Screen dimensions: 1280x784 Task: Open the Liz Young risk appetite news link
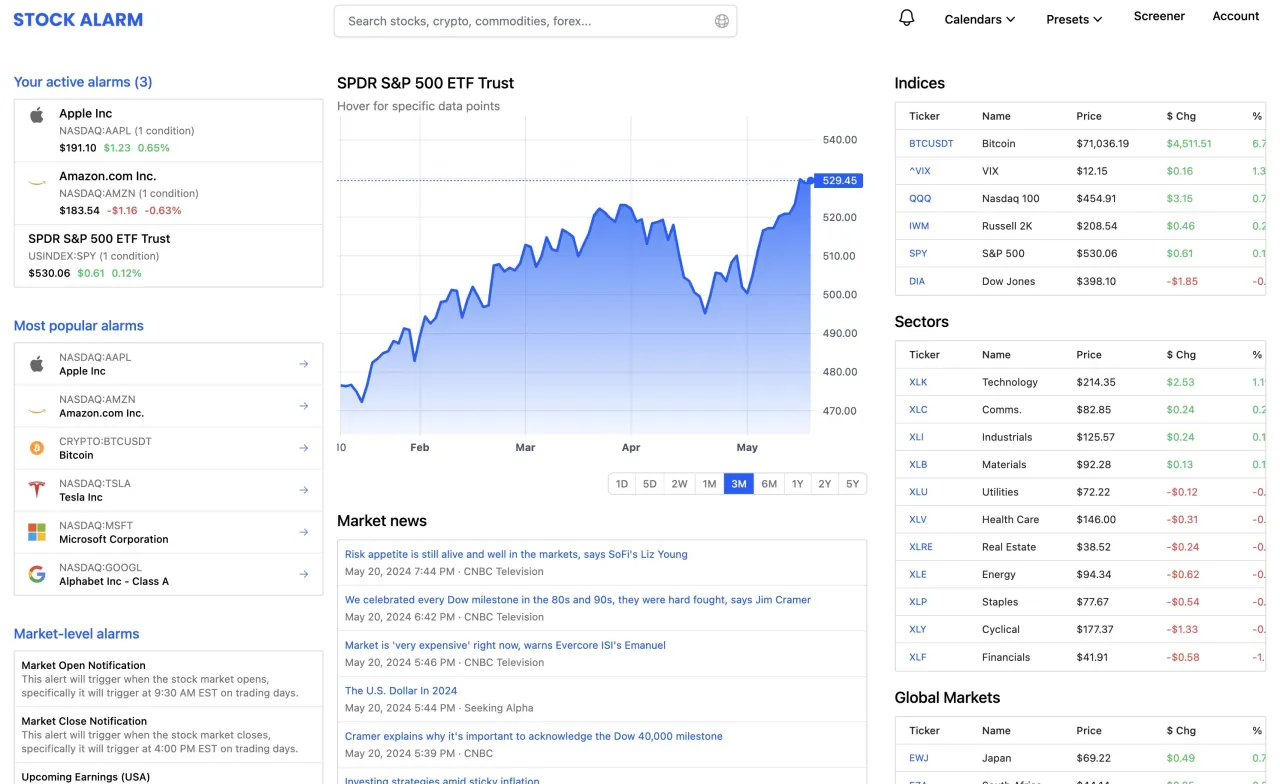click(x=516, y=554)
